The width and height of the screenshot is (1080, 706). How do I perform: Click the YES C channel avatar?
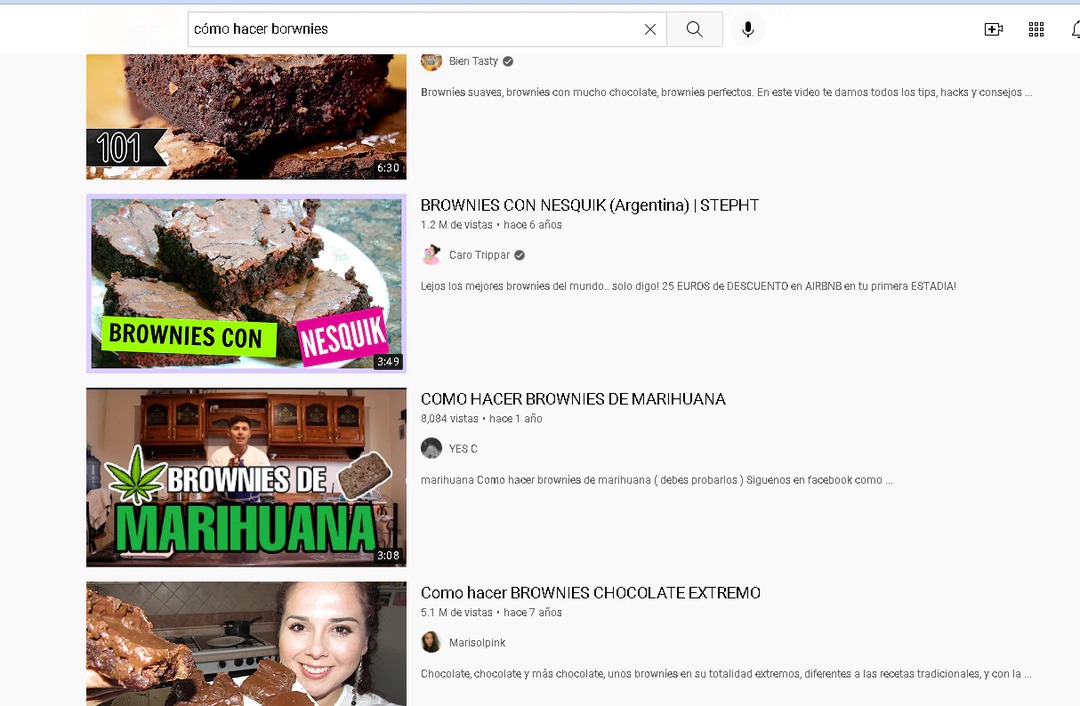point(431,449)
